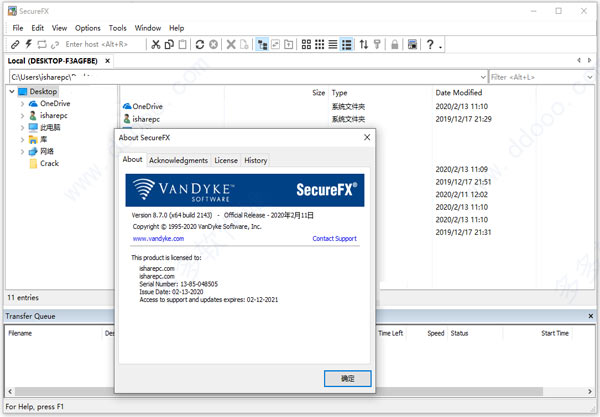Screen dimensions: 600x417
Task: Click the Cut scissors toolbar icon
Action: [x=155, y=44]
